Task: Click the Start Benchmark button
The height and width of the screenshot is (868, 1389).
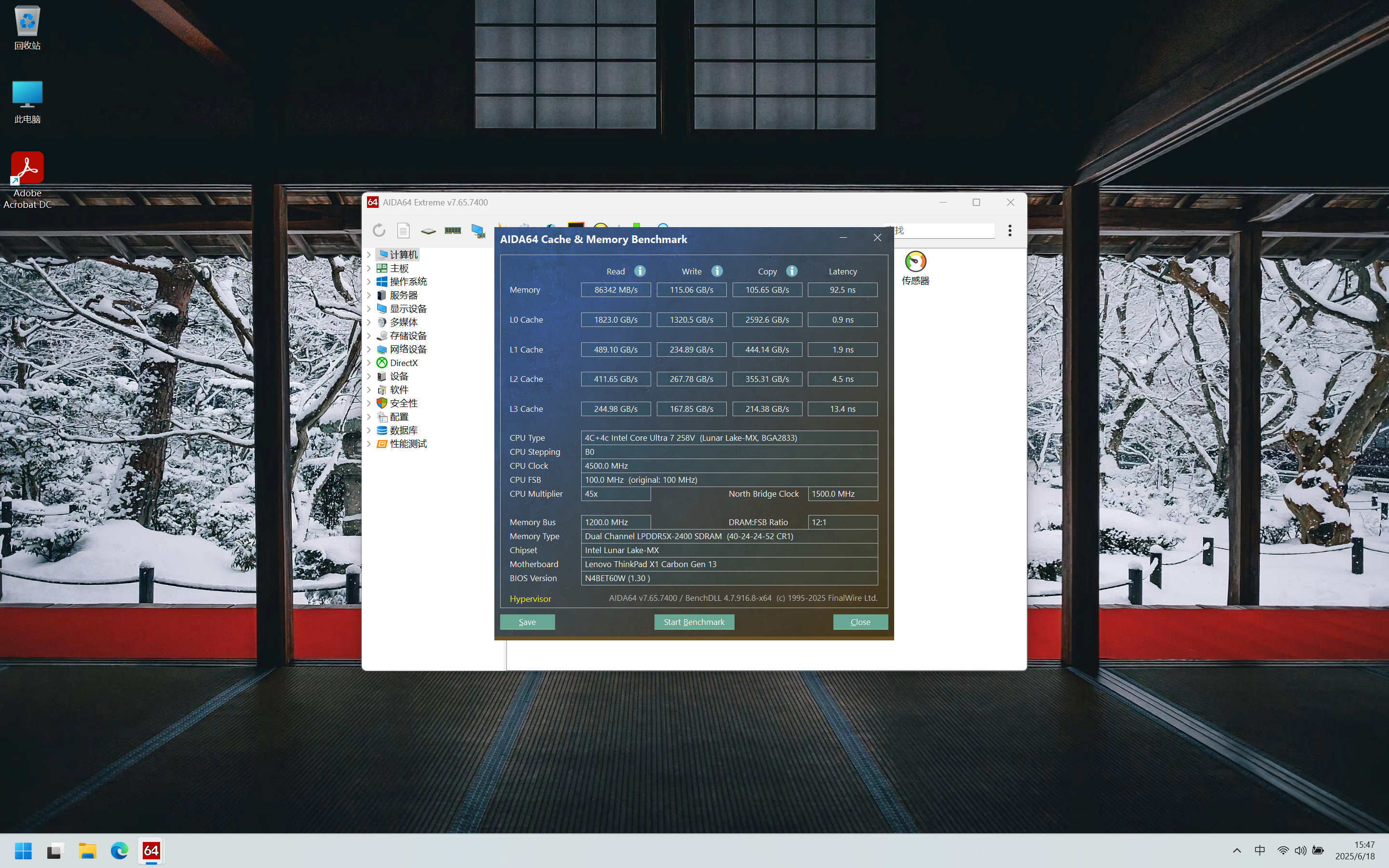Action: click(x=694, y=622)
